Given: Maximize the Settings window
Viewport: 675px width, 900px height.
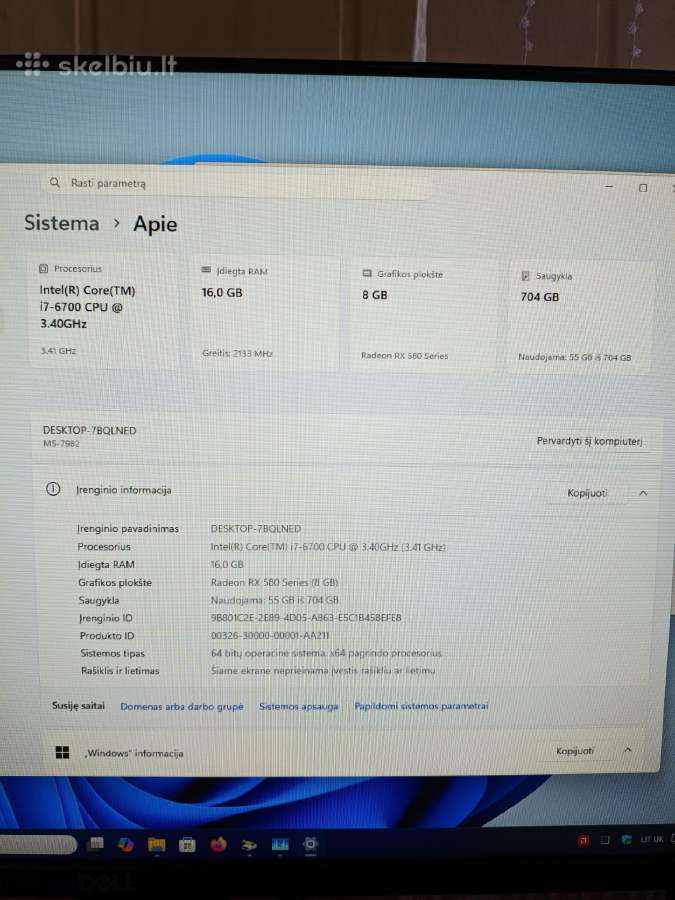Looking at the screenshot, I should pyautogui.click(x=643, y=188).
